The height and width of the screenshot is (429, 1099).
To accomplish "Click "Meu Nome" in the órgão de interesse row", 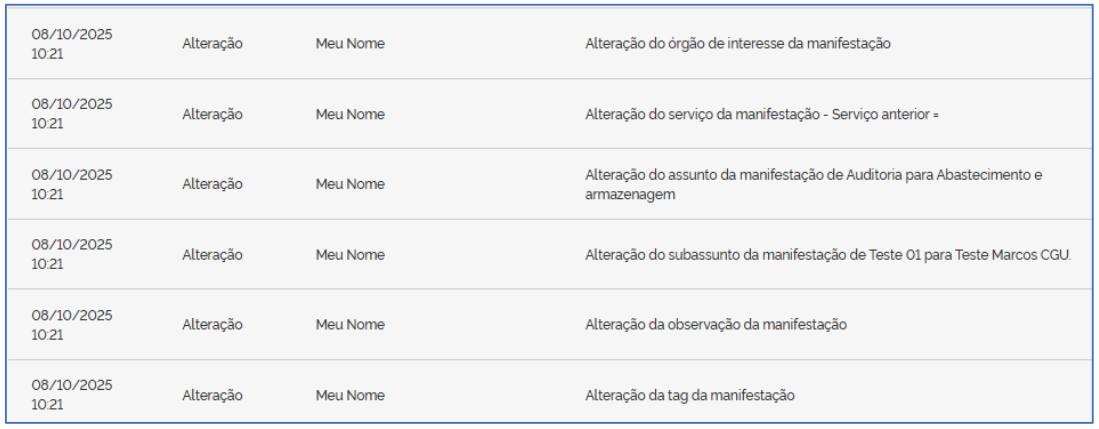I will [x=350, y=44].
